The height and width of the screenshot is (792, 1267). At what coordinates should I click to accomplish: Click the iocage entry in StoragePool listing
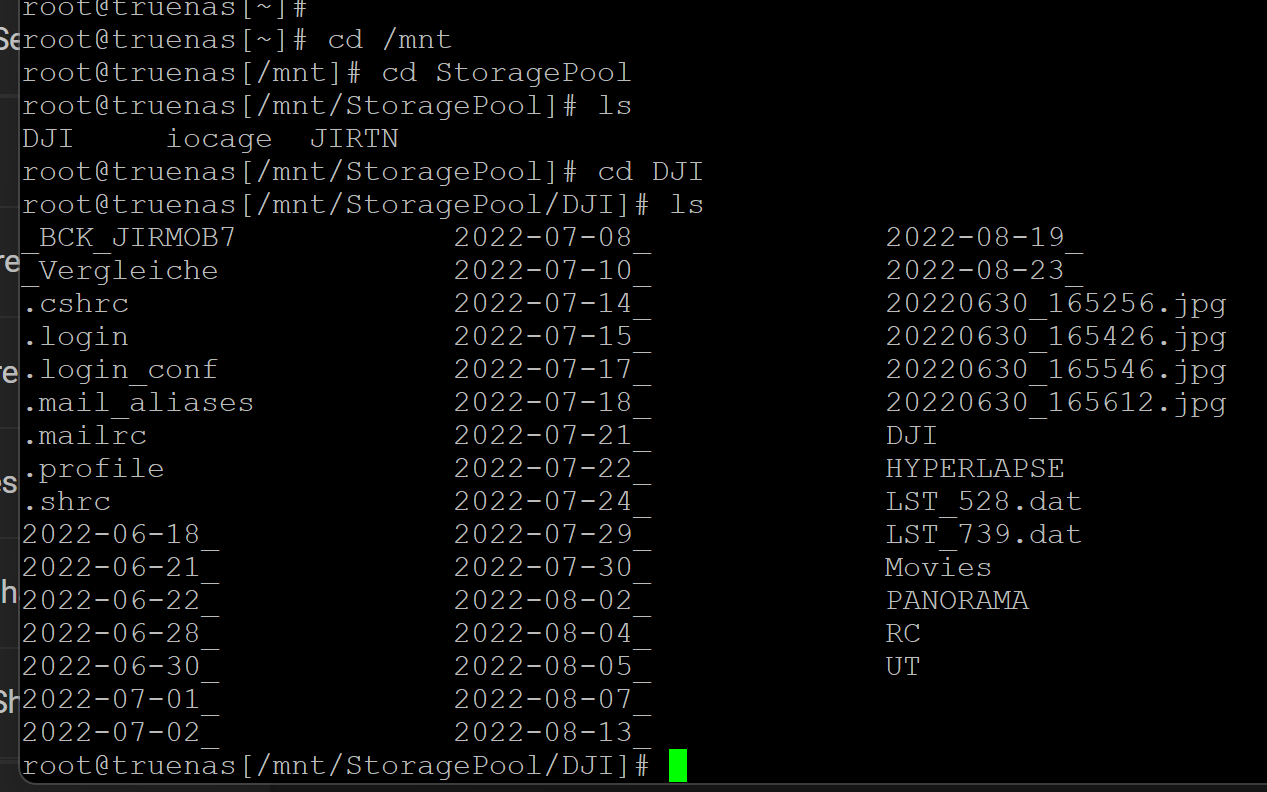pos(219,139)
